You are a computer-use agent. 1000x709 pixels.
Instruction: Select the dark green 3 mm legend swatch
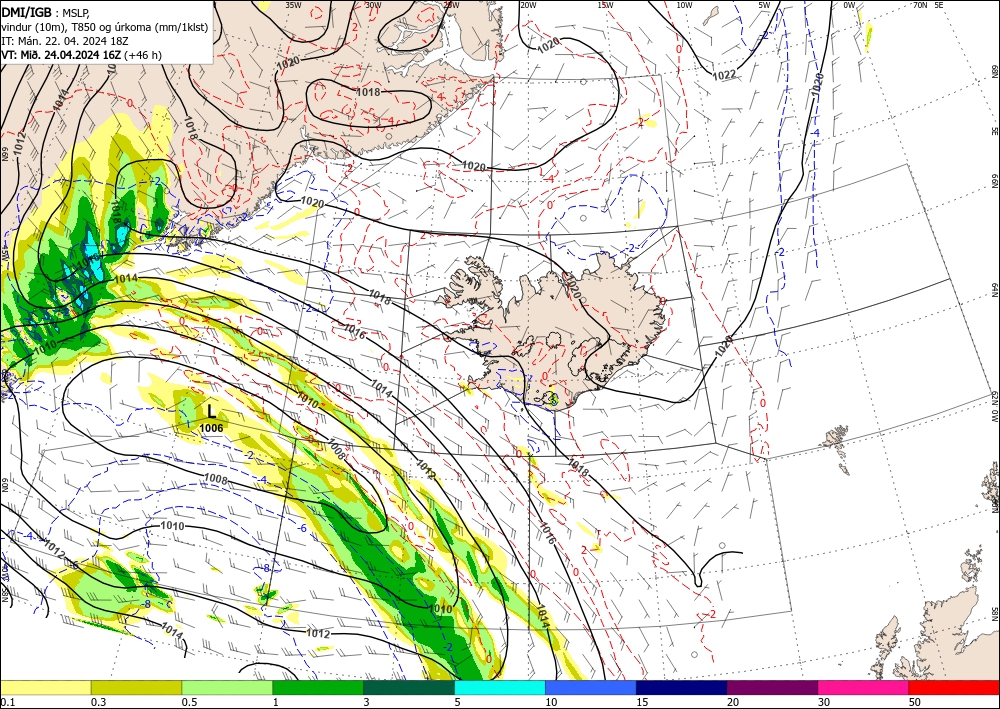(x=409, y=687)
